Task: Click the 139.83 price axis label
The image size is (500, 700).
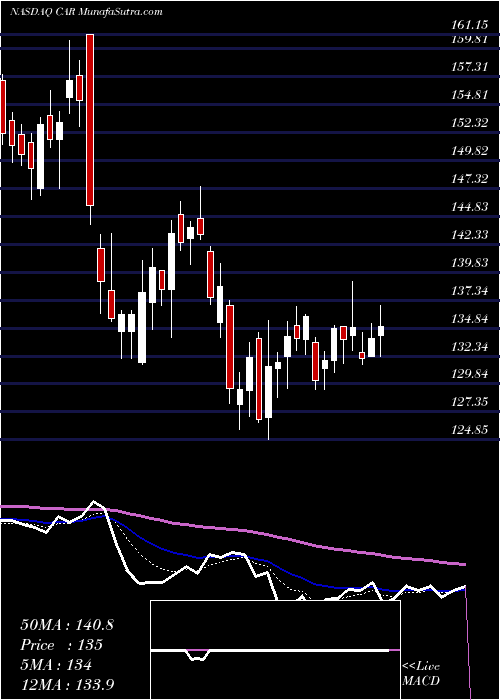Action: click(468, 263)
